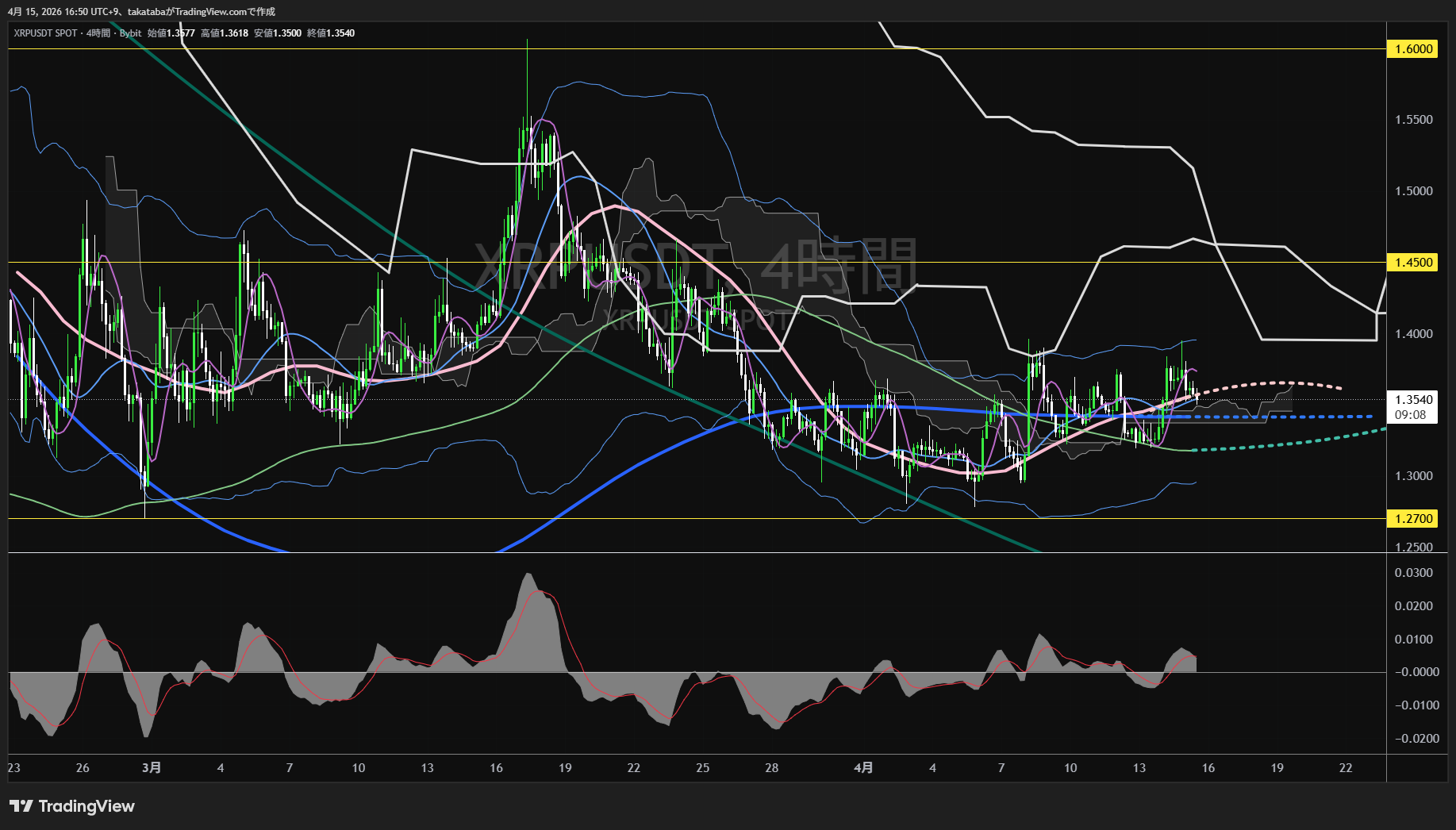Screen dimensions: 1456x830
Task: Select the yellow 1.4500 price label
Action: [x=1413, y=263]
